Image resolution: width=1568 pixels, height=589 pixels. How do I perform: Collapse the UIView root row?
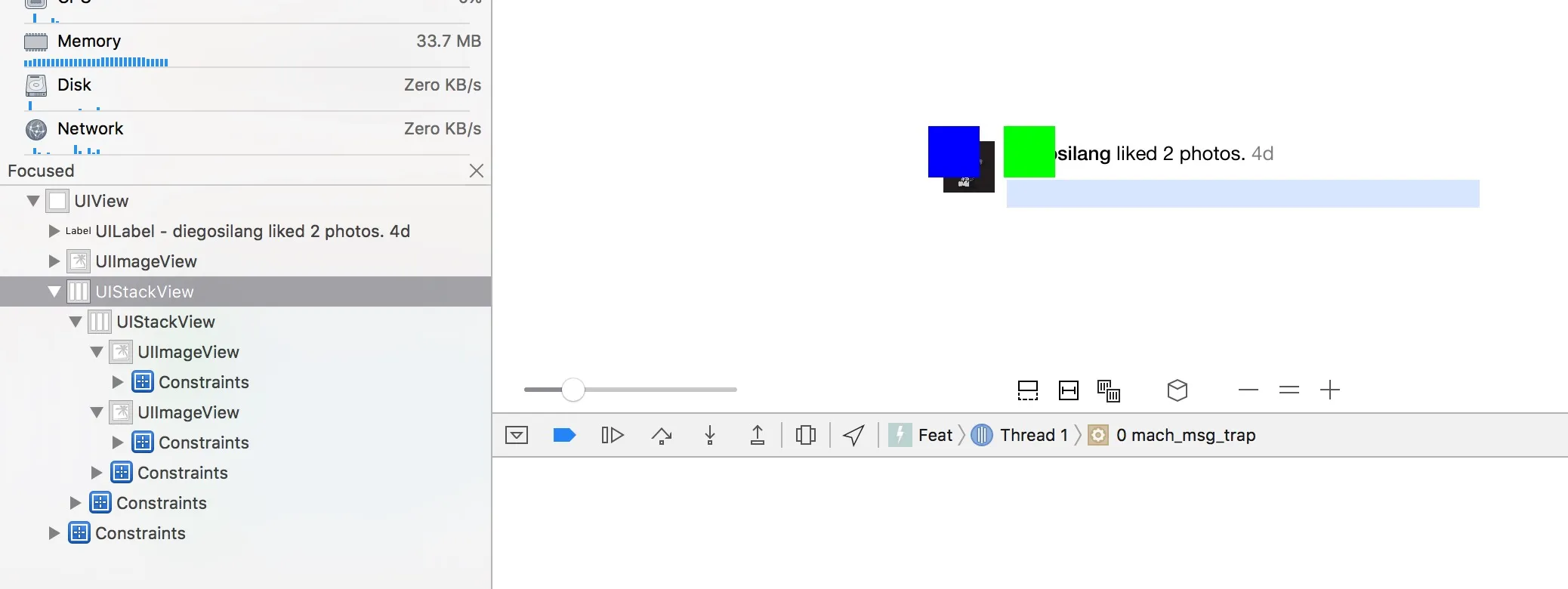(33, 201)
